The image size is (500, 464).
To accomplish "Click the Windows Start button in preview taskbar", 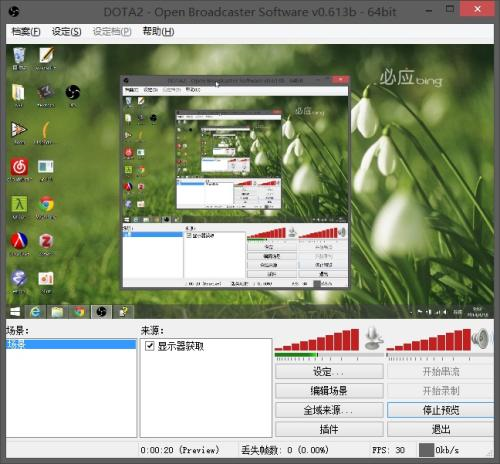I will (x=15, y=312).
